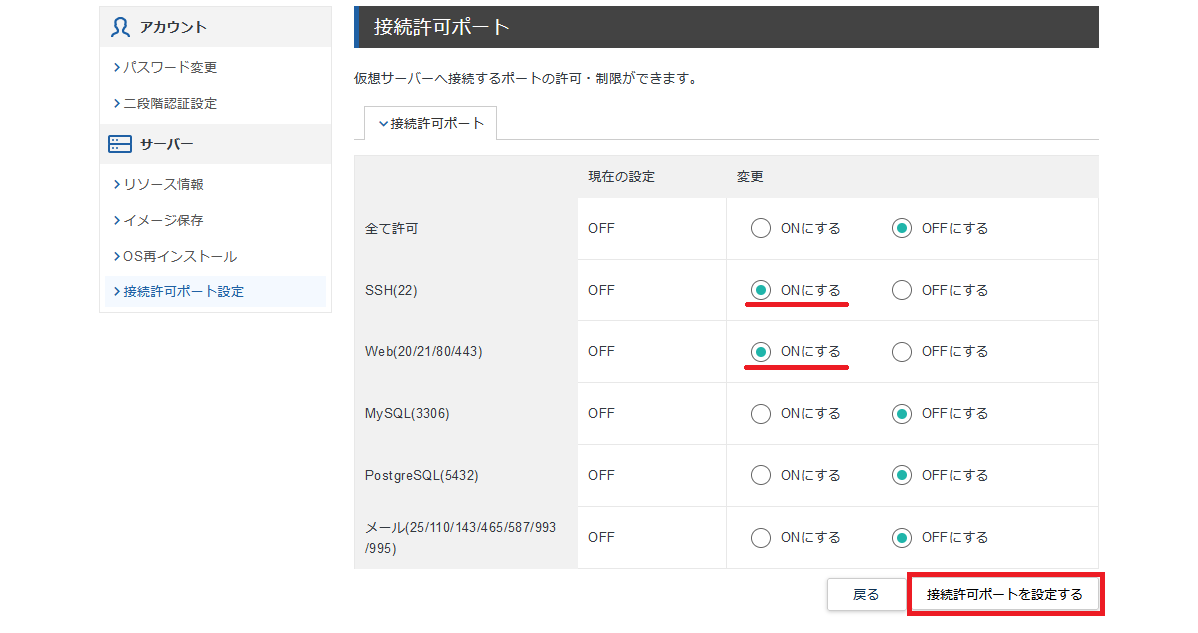Select 接続許可ポート設定 in sidebar

[183, 291]
